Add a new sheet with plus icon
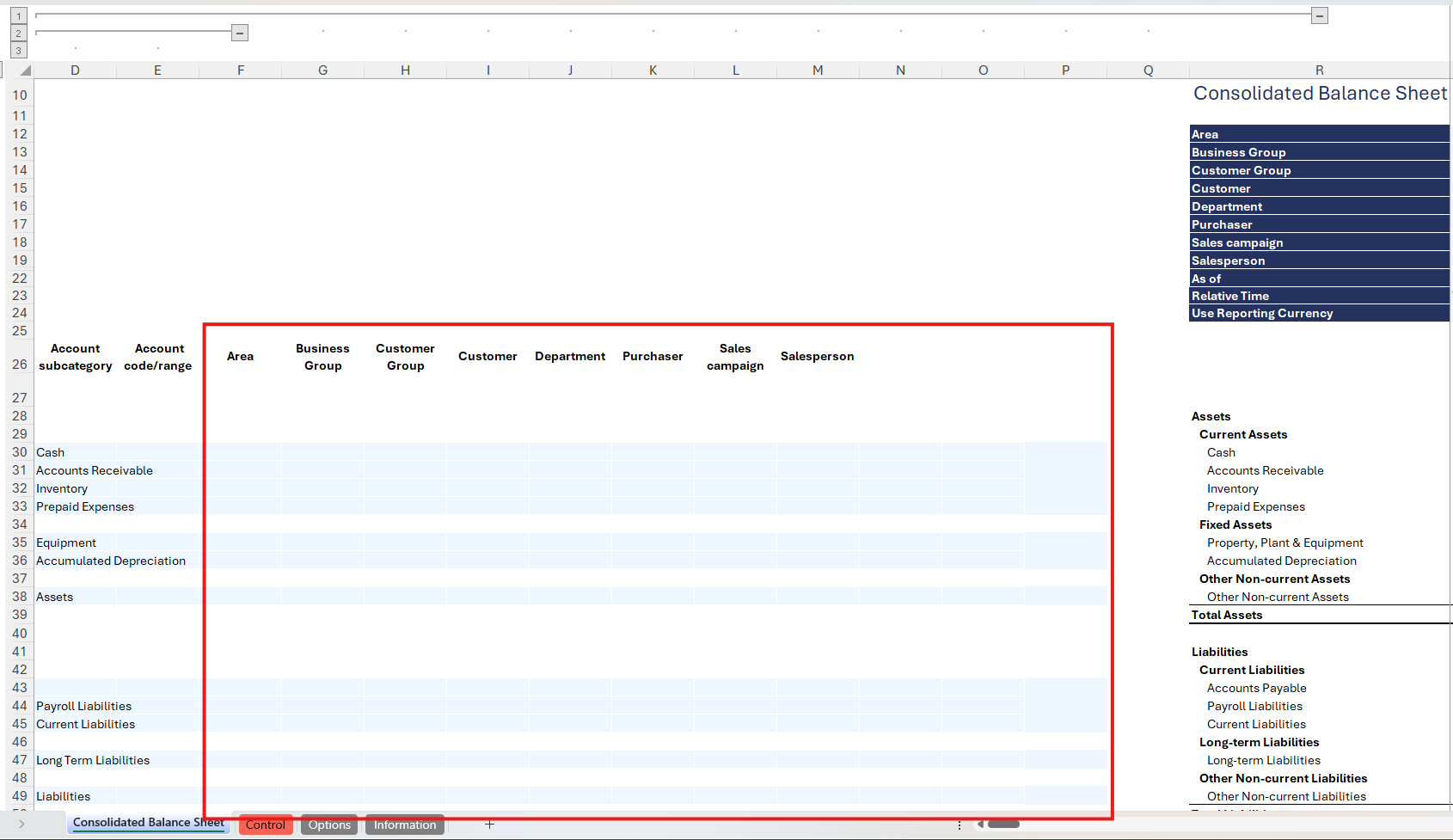 point(489,825)
